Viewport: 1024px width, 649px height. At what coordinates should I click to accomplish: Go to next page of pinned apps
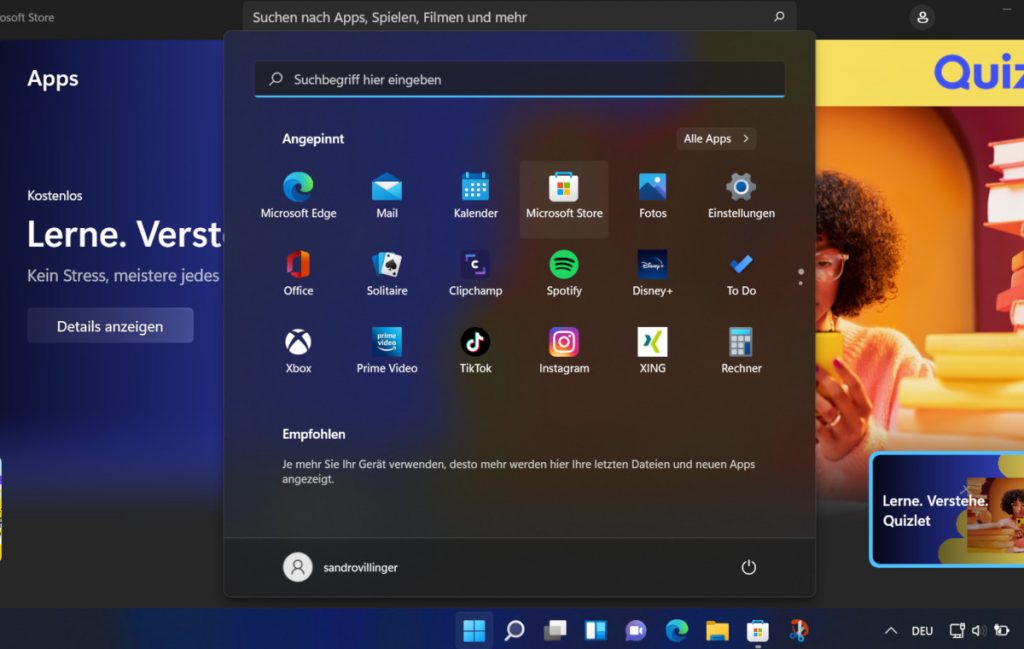tap(801, 283)
